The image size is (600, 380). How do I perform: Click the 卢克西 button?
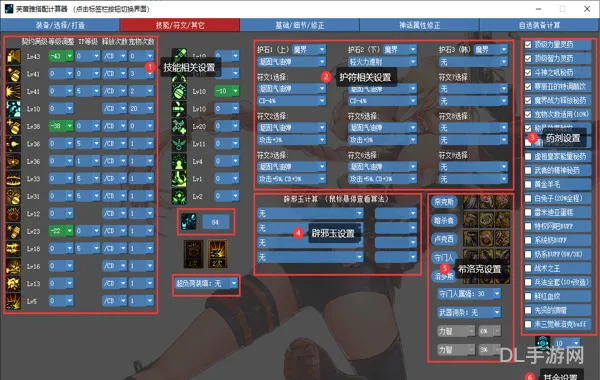click(444, 239)
